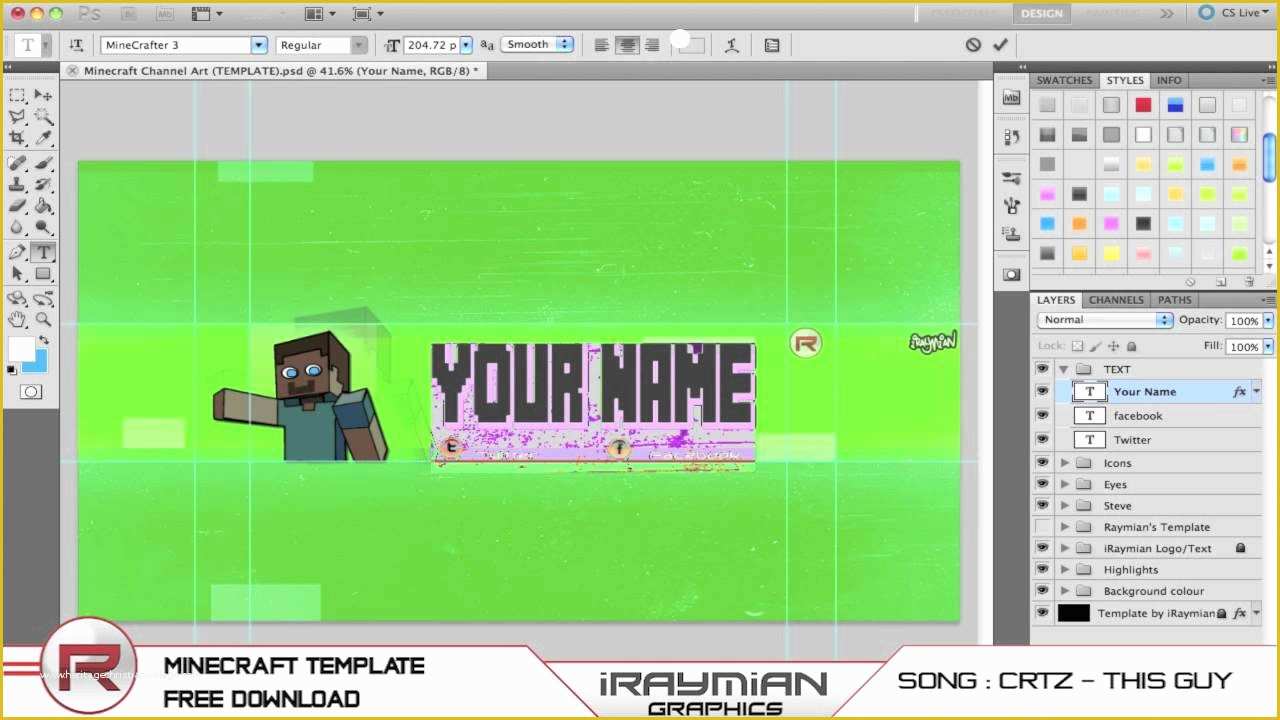Toggle Quick Mask mode
The image size is (1280, 720).
pyautogui.click(x=31, y=392)
